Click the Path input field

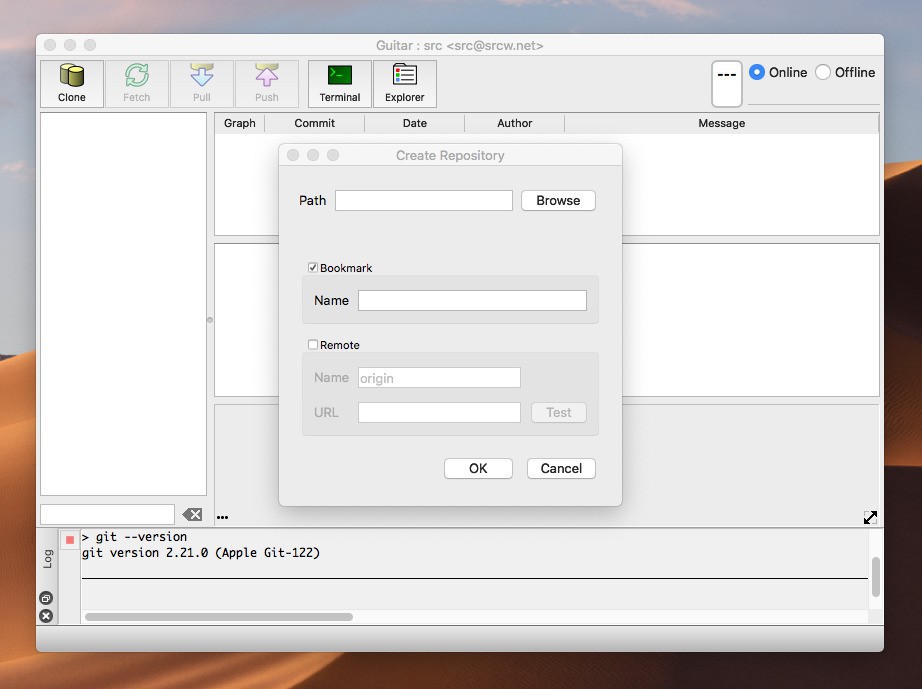pos(423,200)
